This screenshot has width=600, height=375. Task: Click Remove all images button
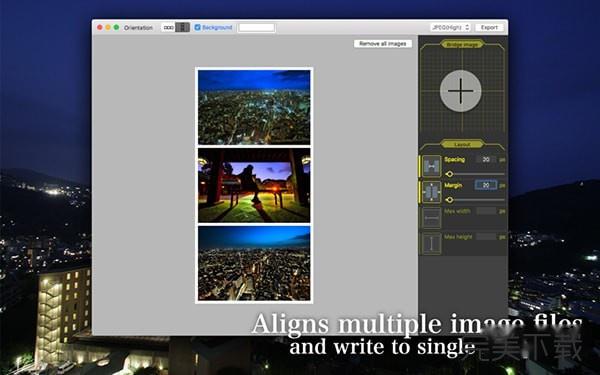[x=383, y=44]
